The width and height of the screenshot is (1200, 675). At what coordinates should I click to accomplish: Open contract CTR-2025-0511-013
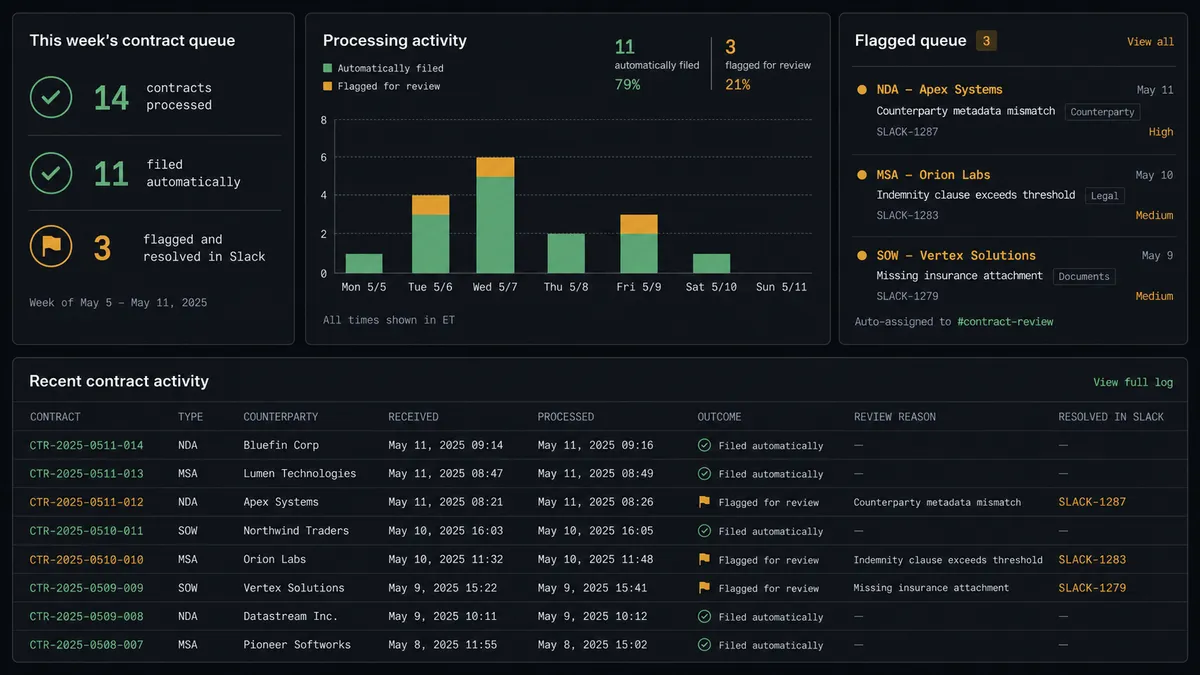click(x=86, y=473)
